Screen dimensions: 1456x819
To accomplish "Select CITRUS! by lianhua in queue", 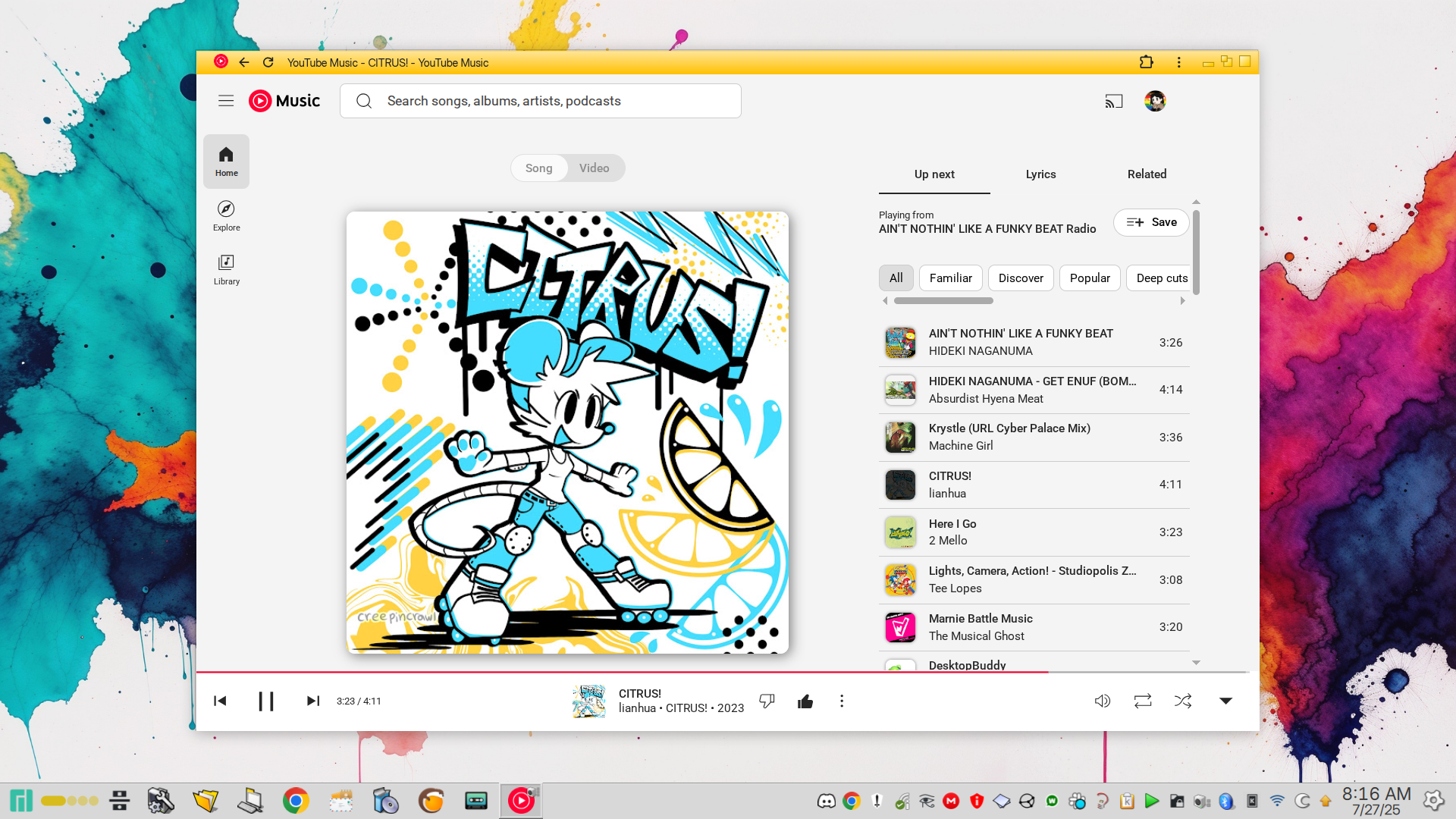I will pos(1034,485).
